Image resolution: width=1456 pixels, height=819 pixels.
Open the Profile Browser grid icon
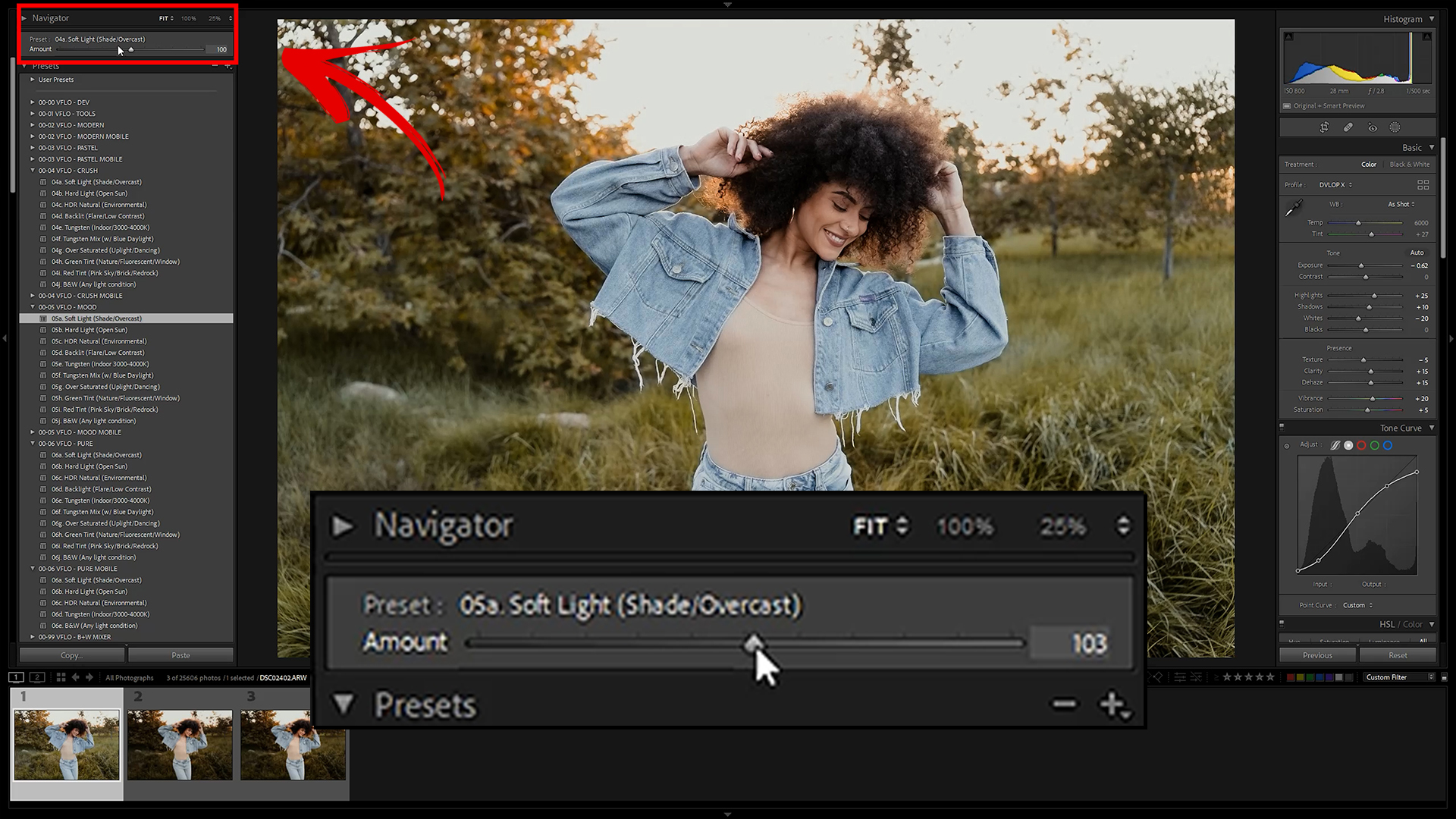[1423, 184]
